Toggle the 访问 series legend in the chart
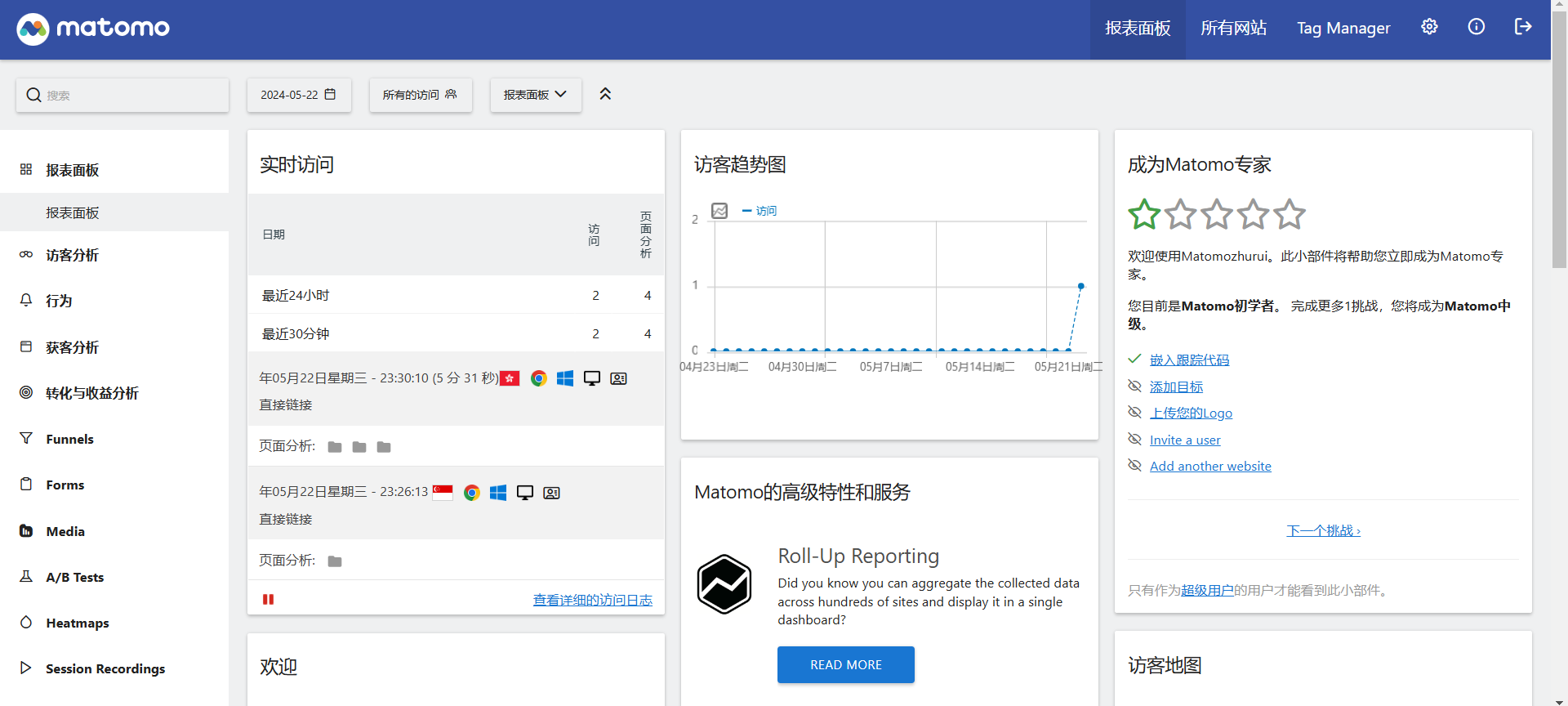Viewport: 1568px width, 706px height. [760, 211]
